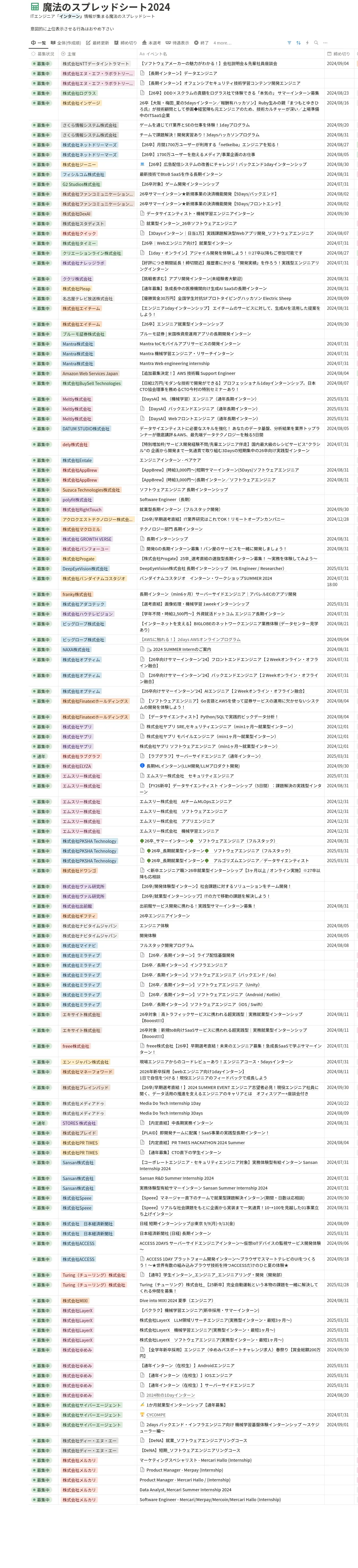
Task: Select the 本選考 view tab
Action: point(152,43)
